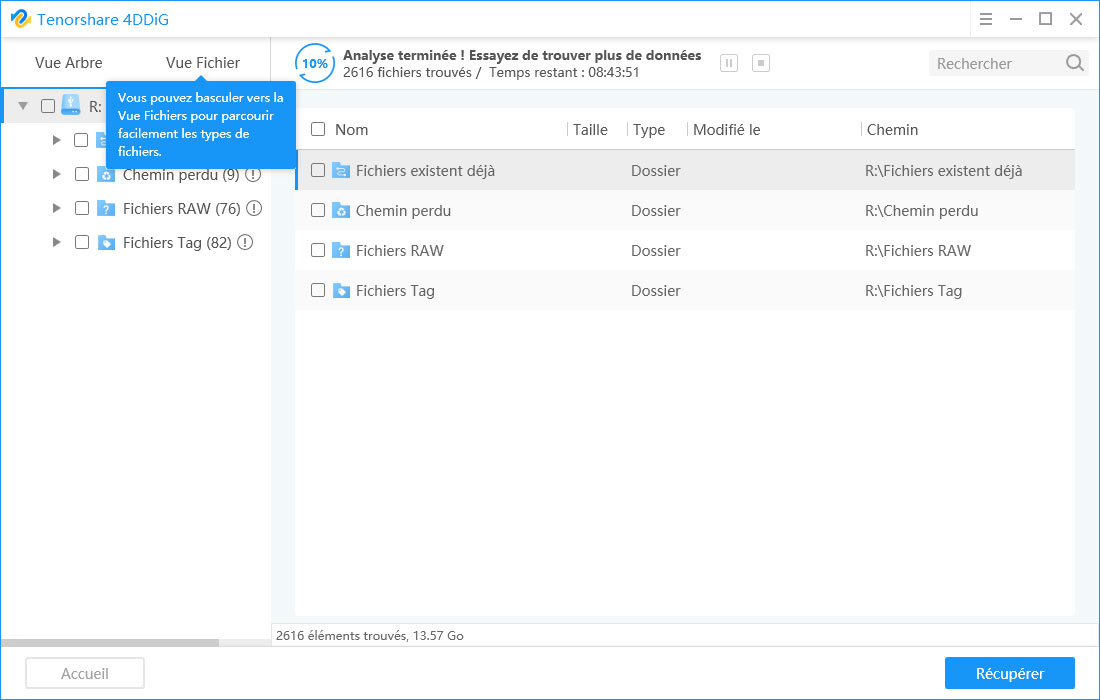This screenshot has width=1100, height=700.
Task: Toggle the select-all checkbox beside Nom
Action: click(x=318, y=129)
